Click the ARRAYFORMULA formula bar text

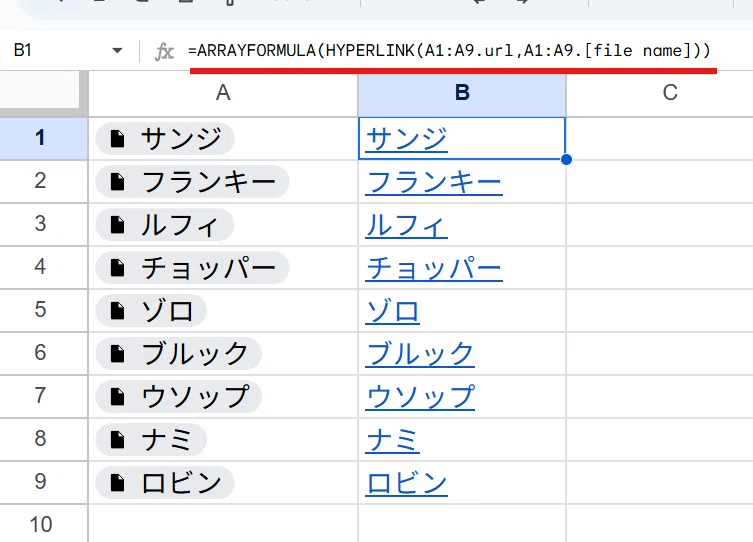[x=449, y=50]
